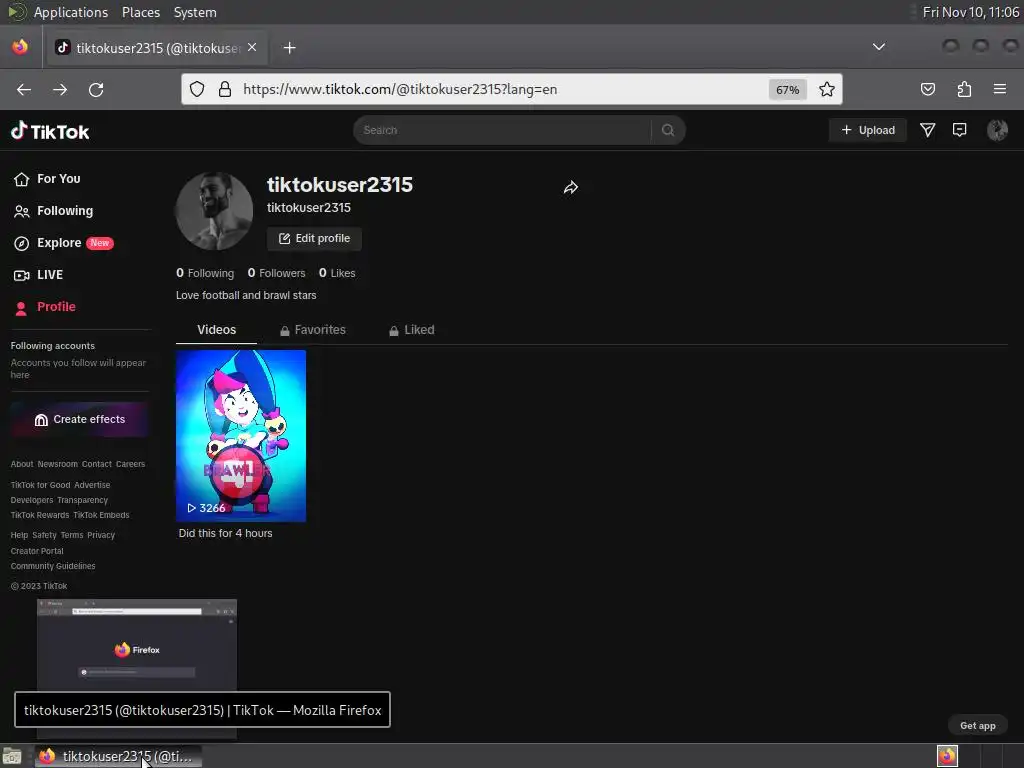Click the Get app button

(x=977, y=726)
